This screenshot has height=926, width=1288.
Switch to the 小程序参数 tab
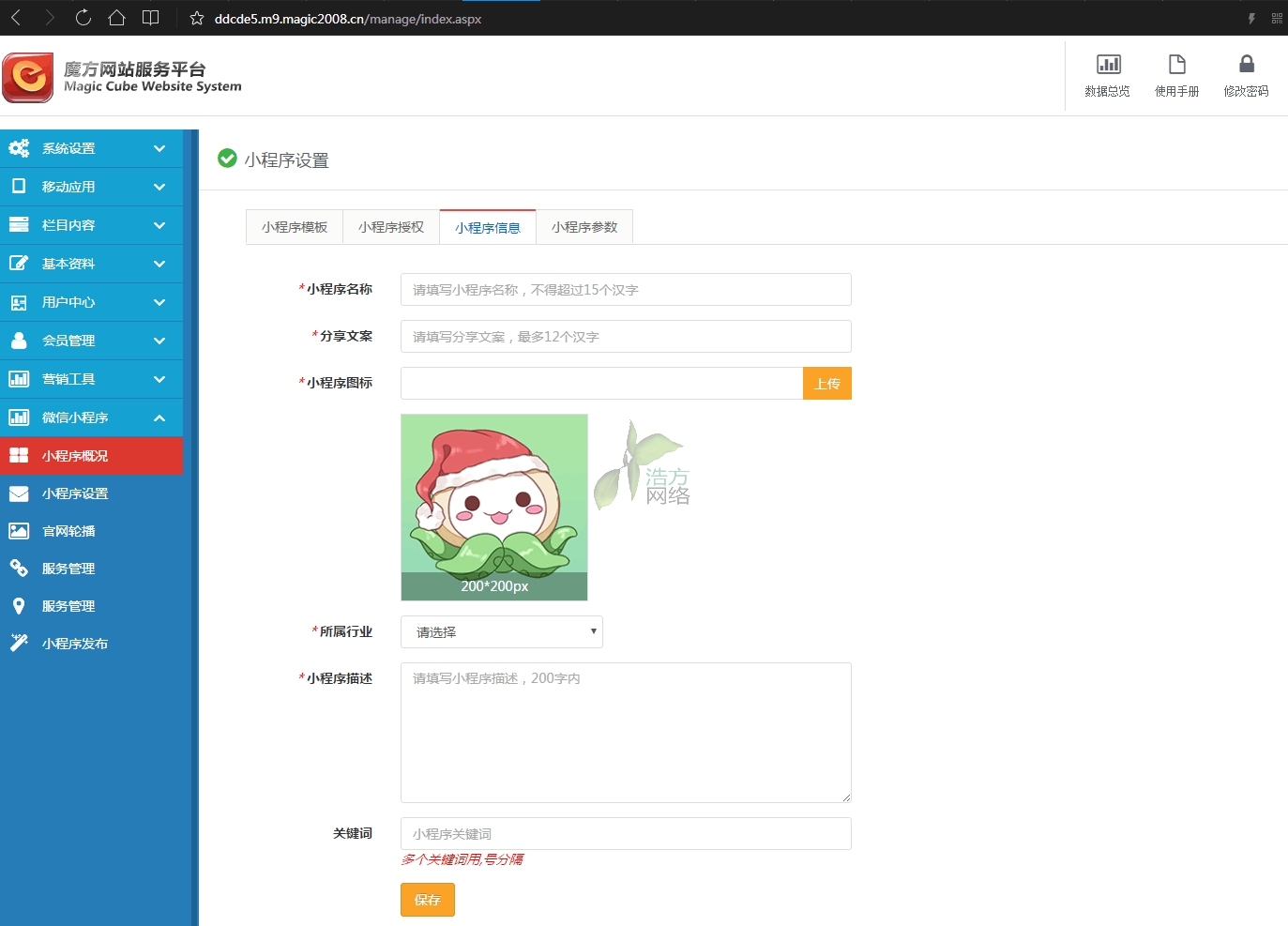click(583, 226)
